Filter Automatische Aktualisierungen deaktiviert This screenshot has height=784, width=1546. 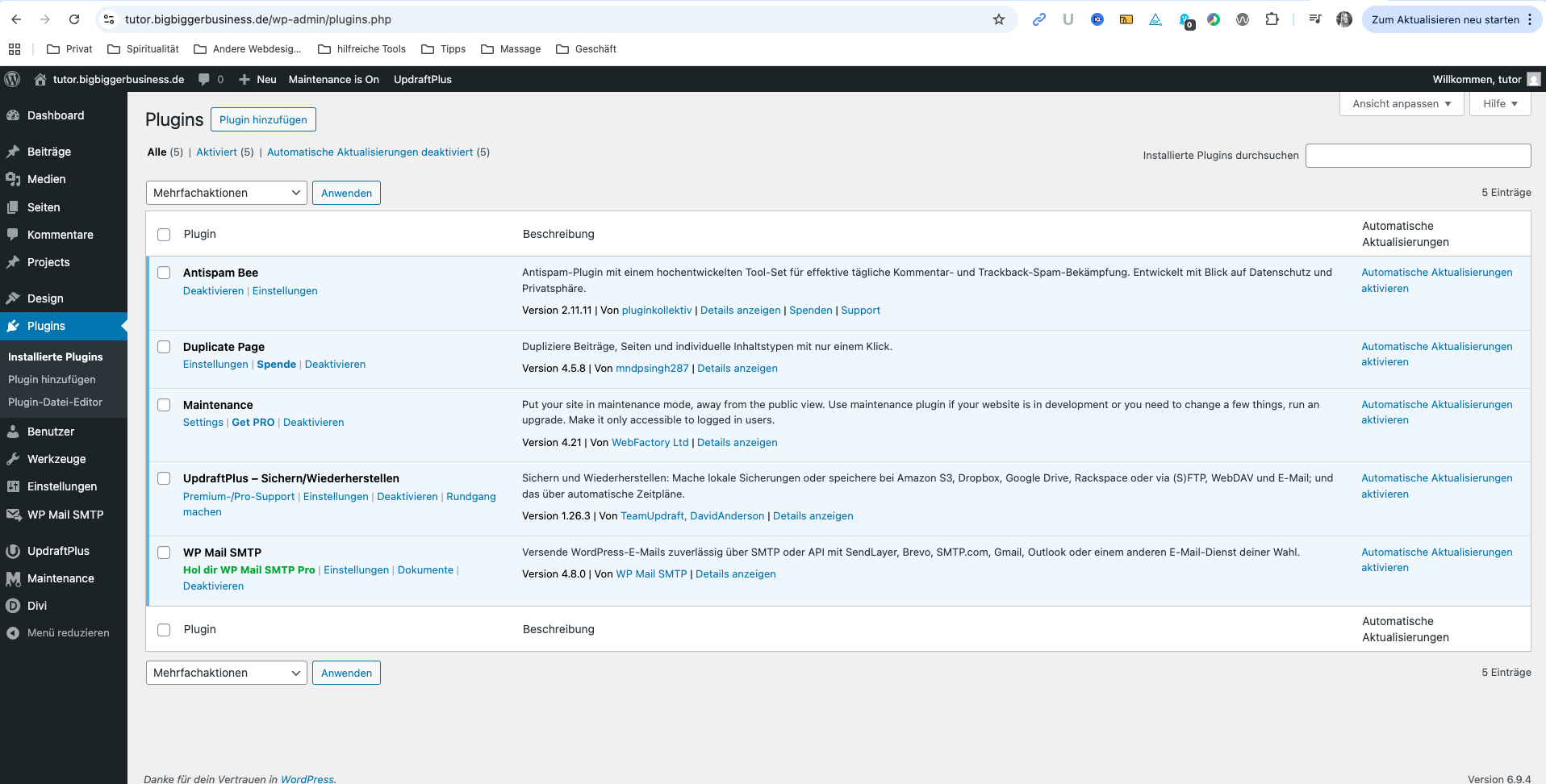(x=370, y=152)
